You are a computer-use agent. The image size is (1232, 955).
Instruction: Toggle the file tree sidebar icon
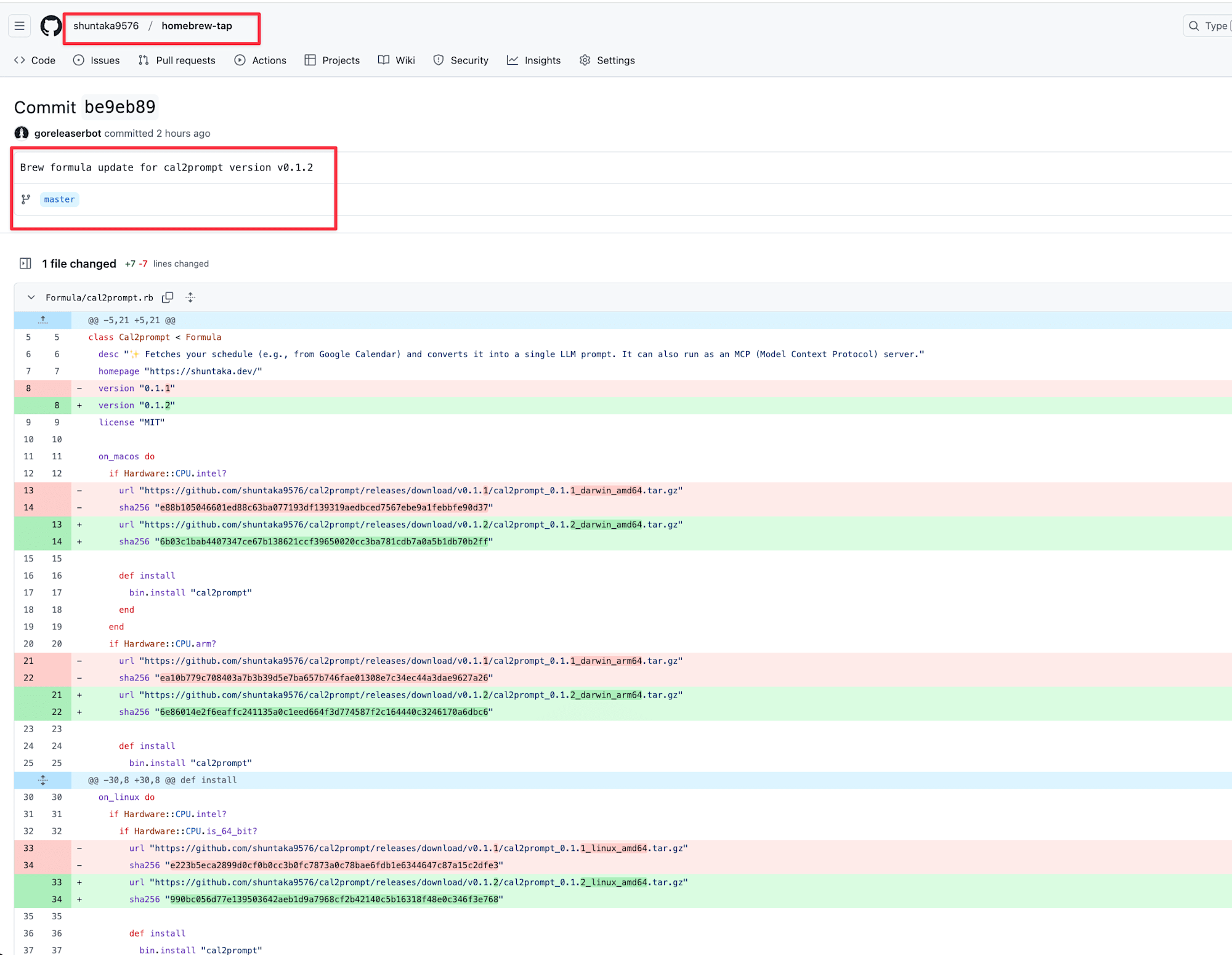(x=25, y=264)
